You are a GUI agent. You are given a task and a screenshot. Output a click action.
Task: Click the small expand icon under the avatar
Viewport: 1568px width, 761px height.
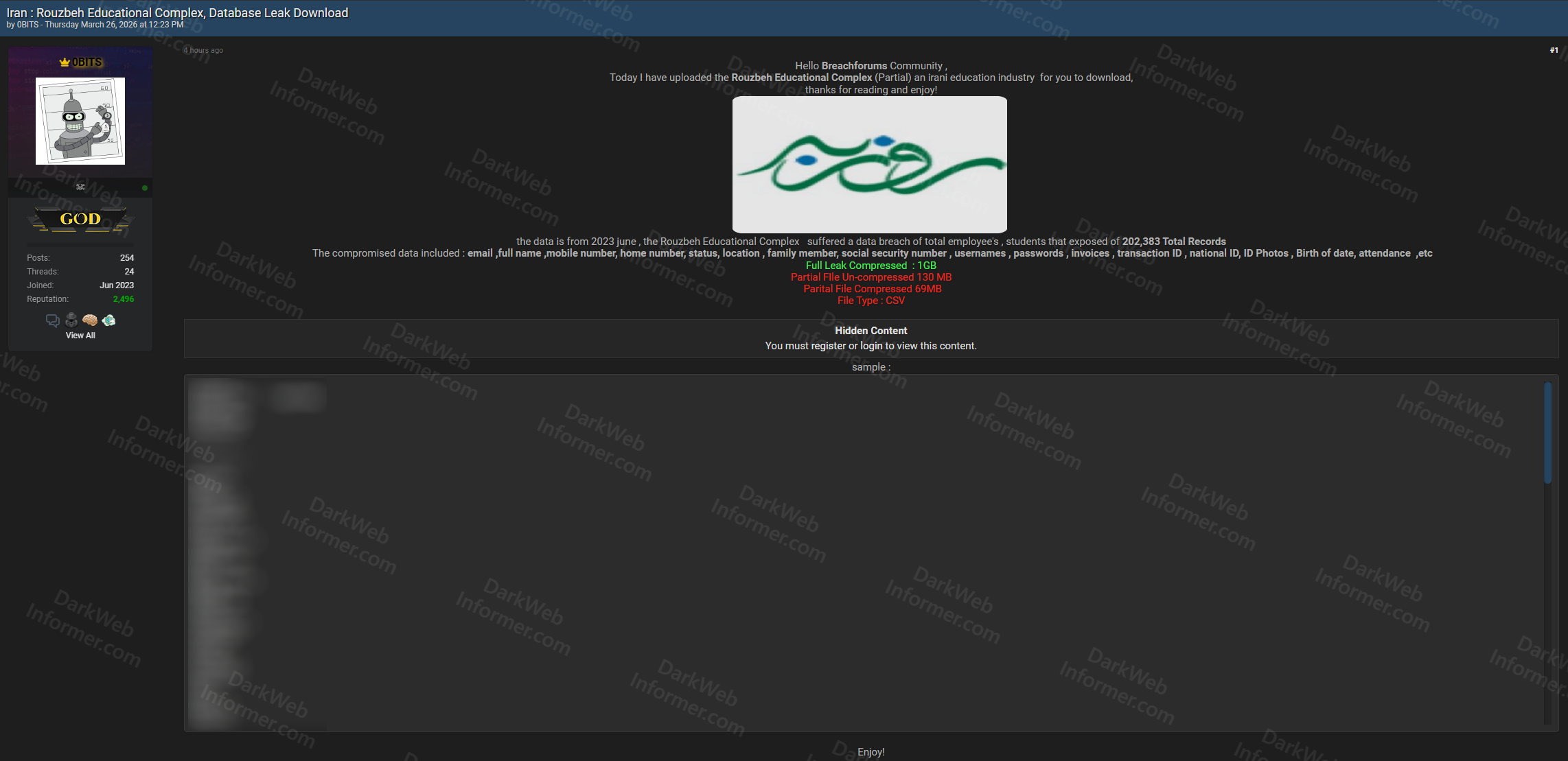pyautogui.click(x=80, y=187)
